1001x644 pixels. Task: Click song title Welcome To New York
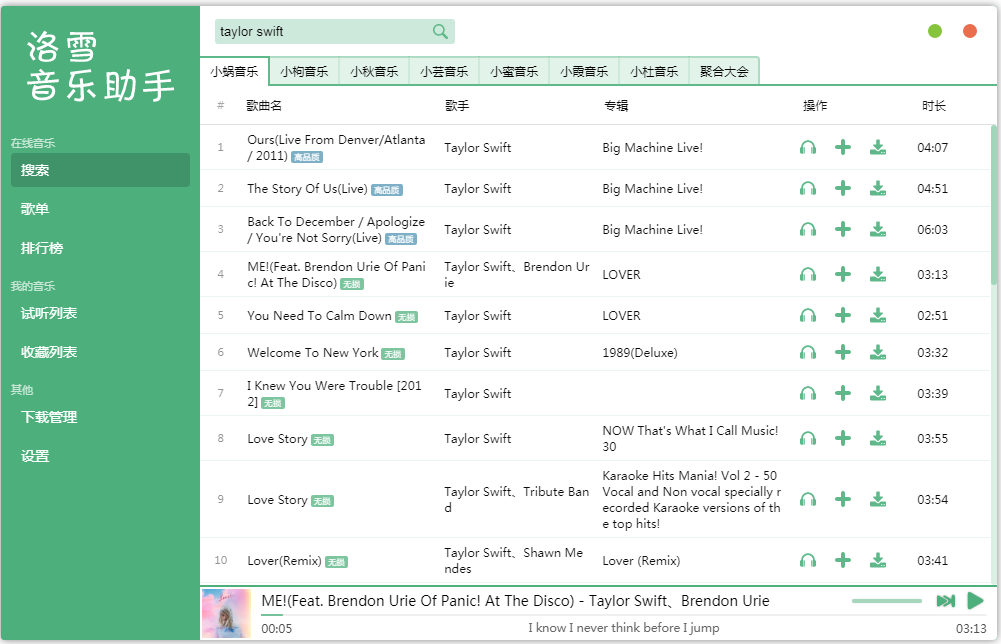point(313,352)
